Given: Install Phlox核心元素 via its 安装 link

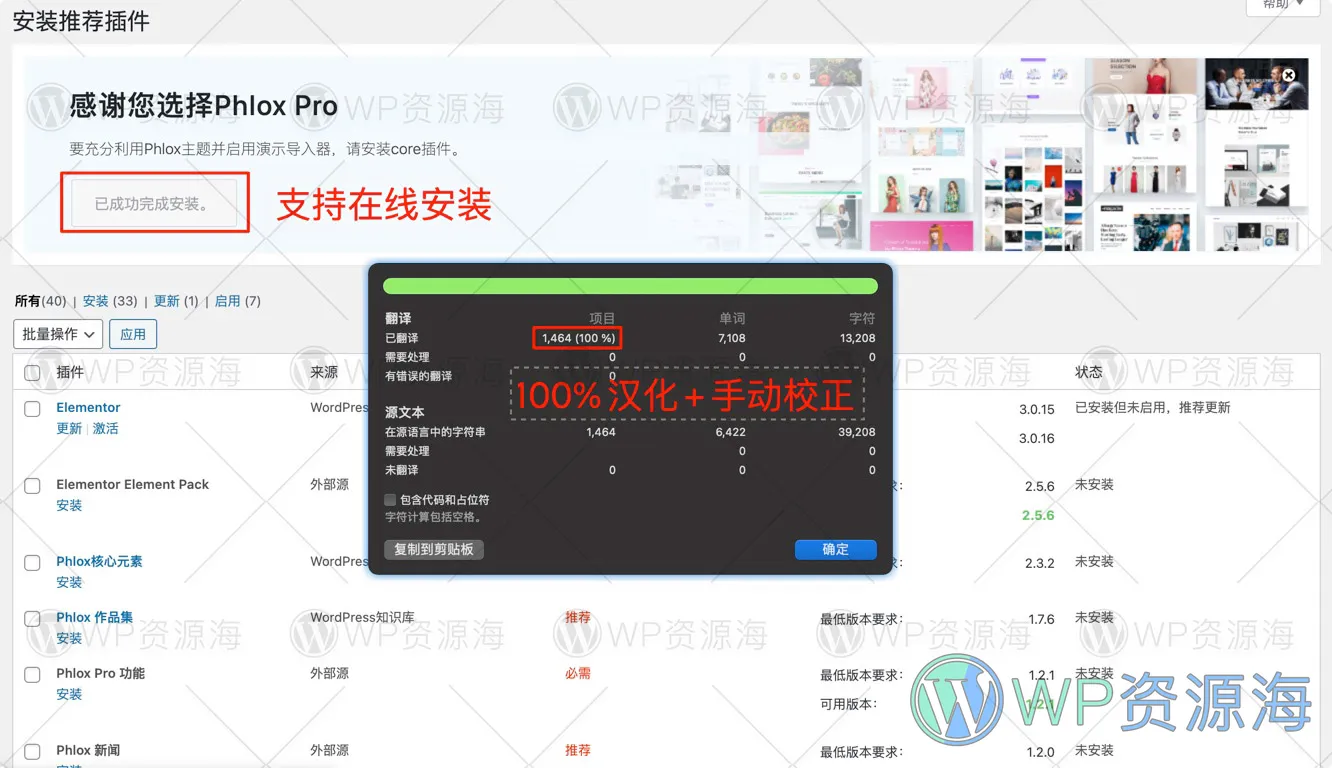Looking at the screenshot, I should (x=68, y=582).
